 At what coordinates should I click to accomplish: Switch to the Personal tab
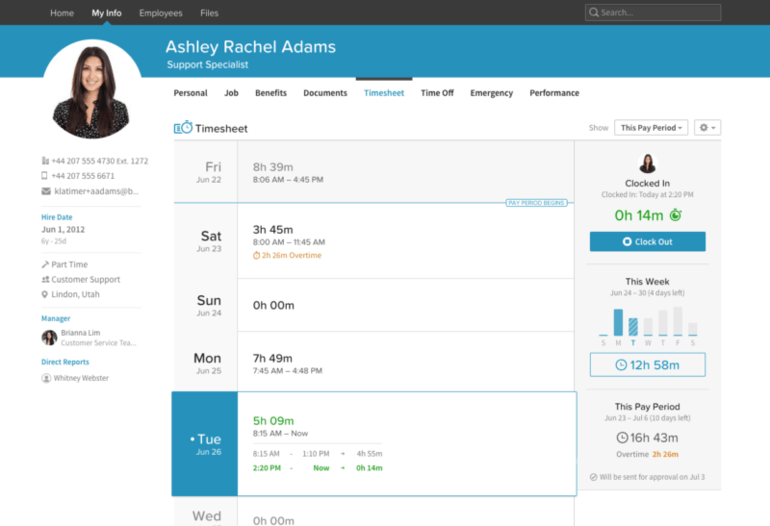pyautogui.click(x=191, y=93)
